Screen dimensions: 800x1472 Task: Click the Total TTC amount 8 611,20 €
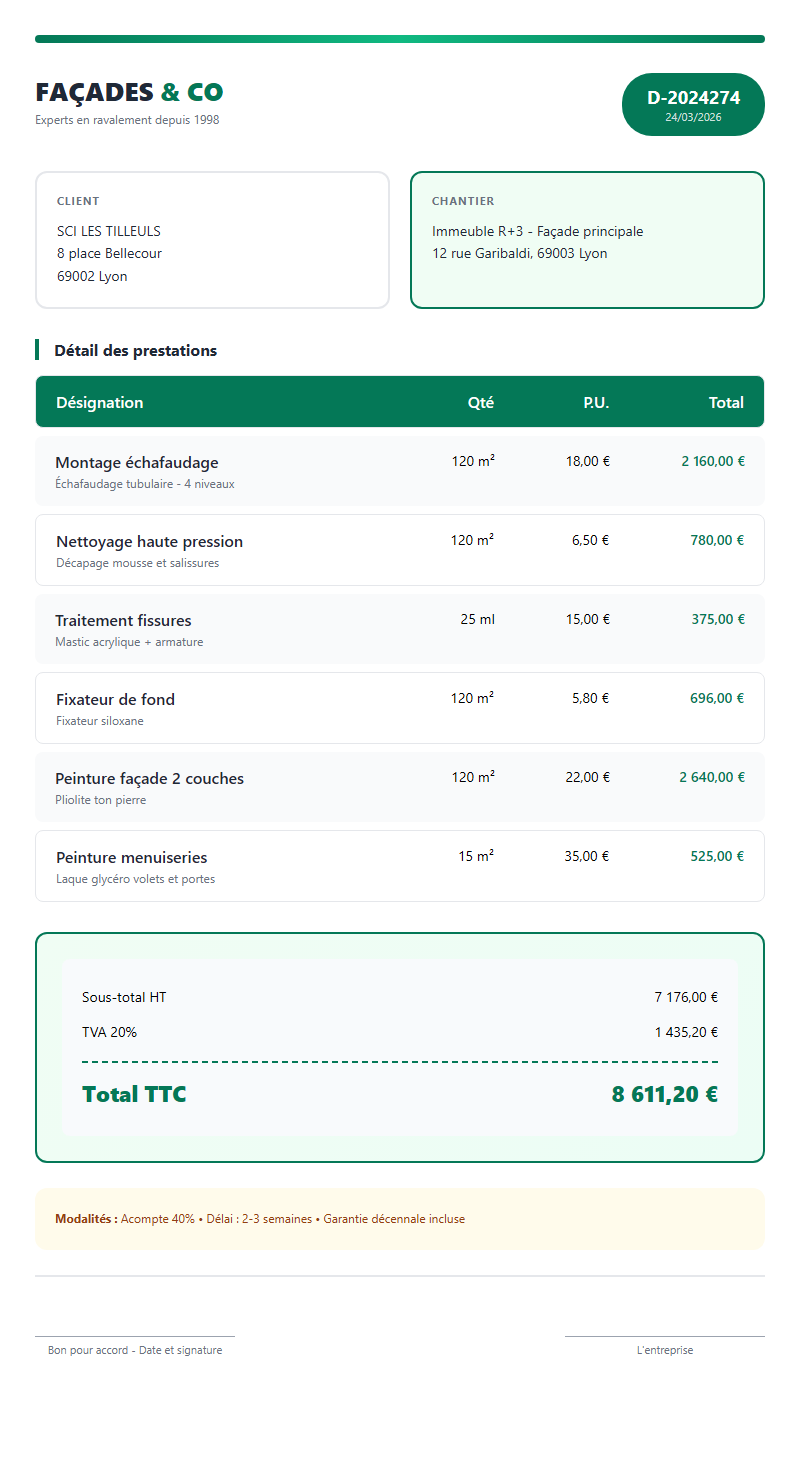point(664,1094)
